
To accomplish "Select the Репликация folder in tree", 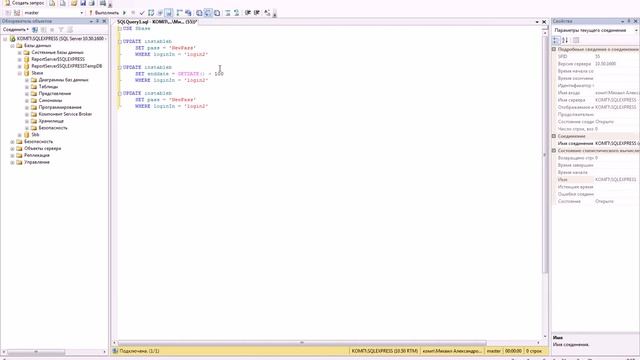I will click(37, 156).
